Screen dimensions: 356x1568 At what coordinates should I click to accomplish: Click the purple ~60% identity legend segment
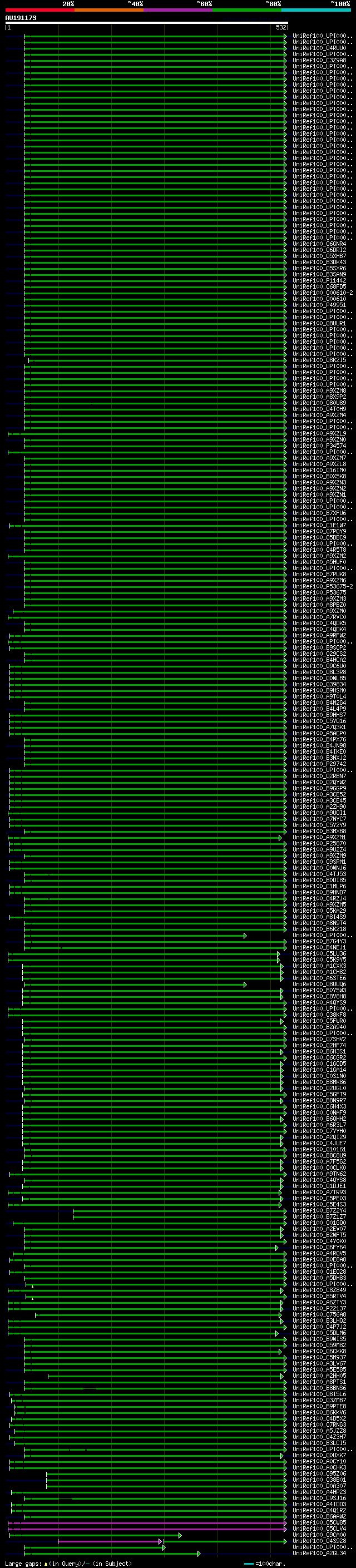179,10
